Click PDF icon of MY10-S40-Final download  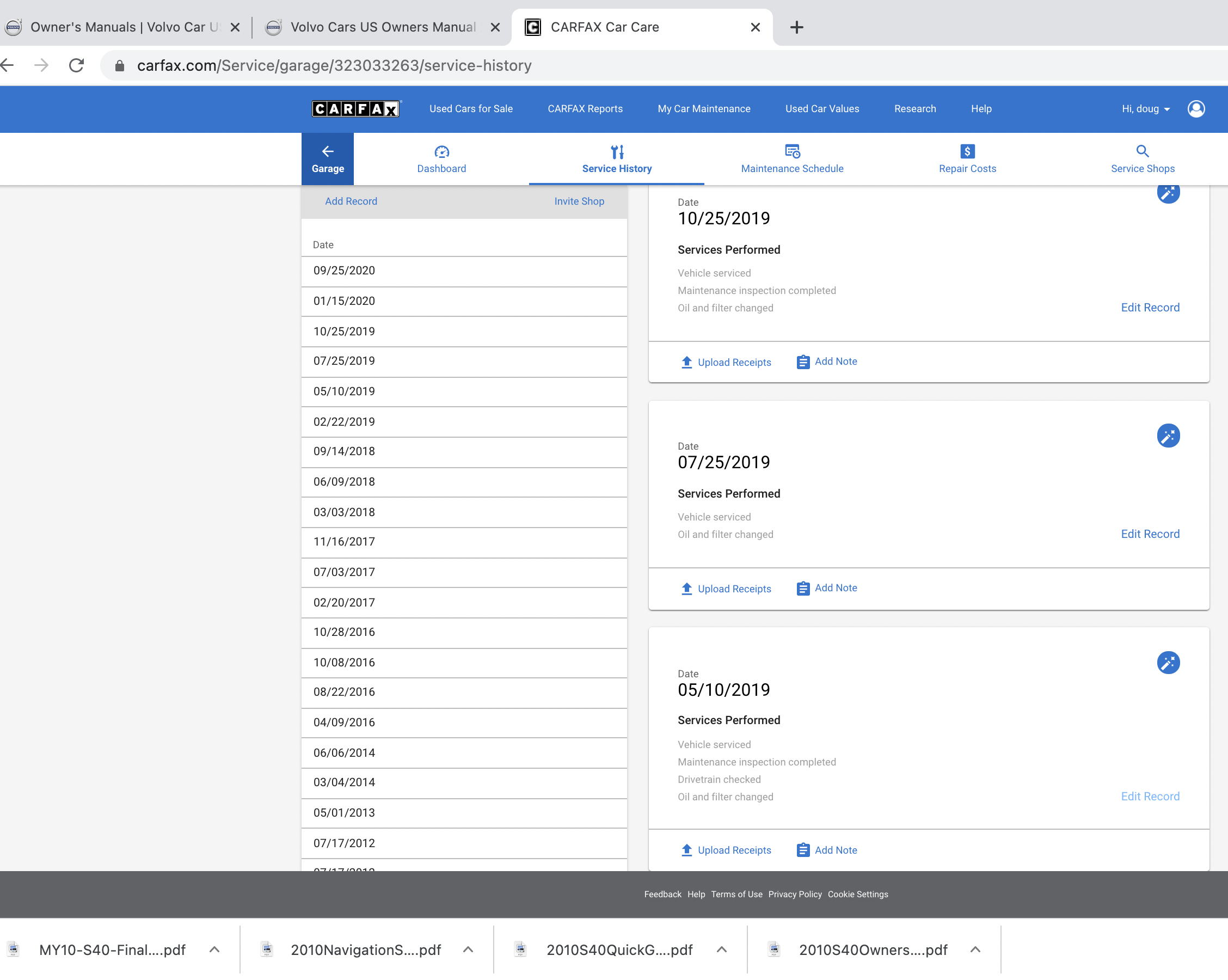pos(13,949)
